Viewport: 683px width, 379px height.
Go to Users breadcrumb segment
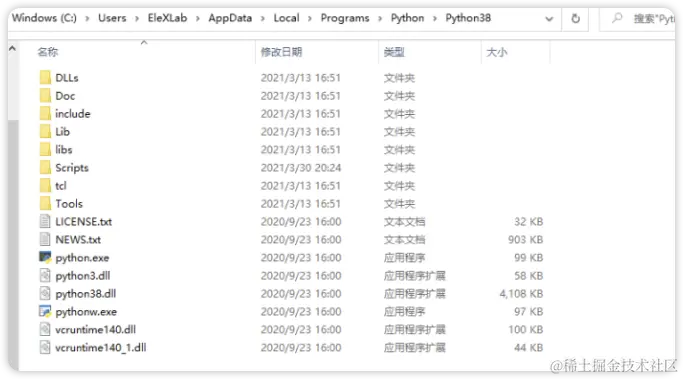[x=112, y=18]
